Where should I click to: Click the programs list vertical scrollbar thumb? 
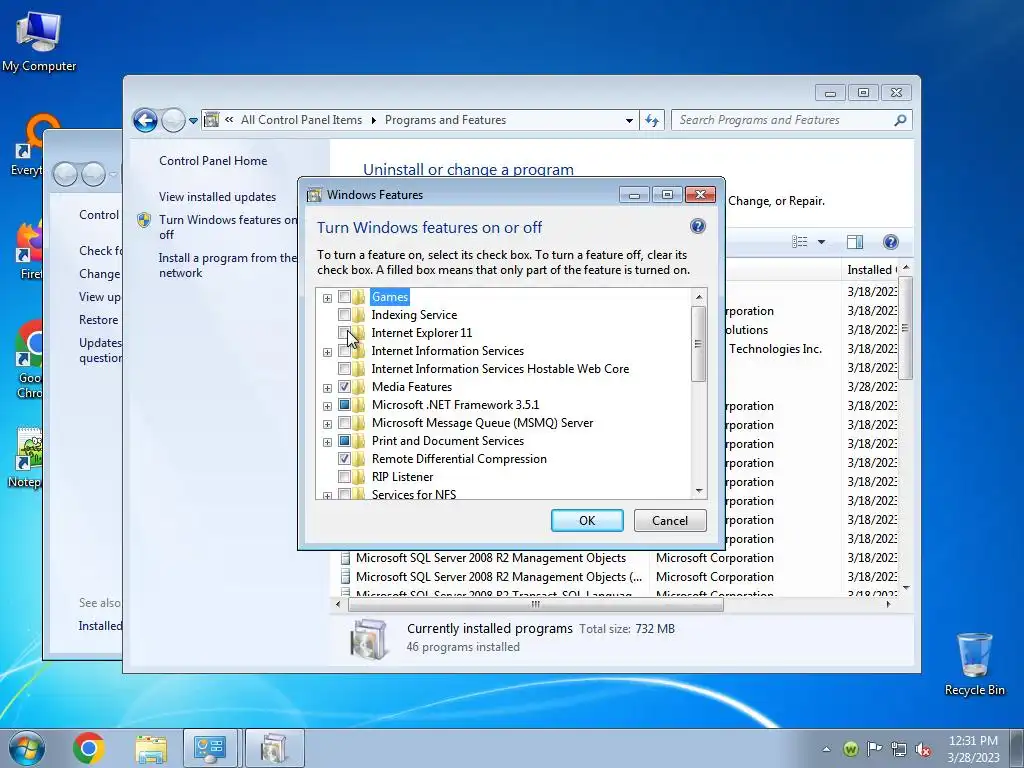[905, 328]
